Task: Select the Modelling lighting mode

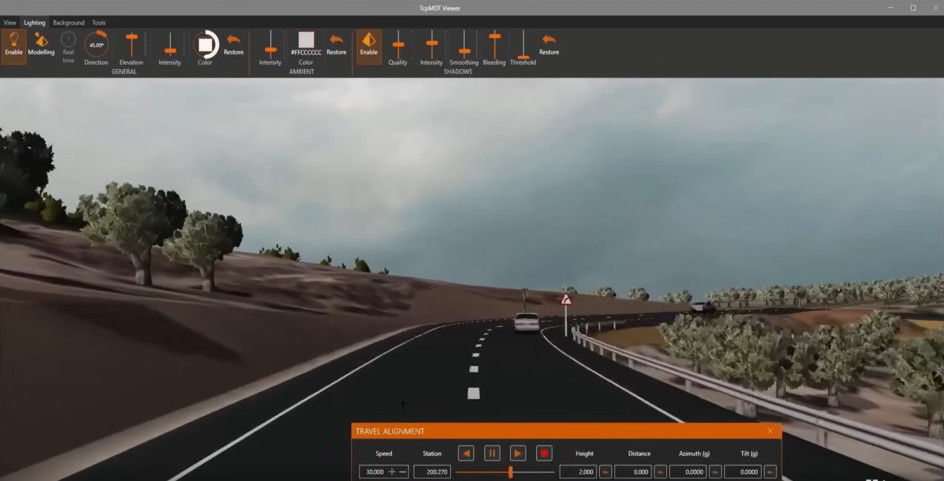Action: click(x=41, y=45)
